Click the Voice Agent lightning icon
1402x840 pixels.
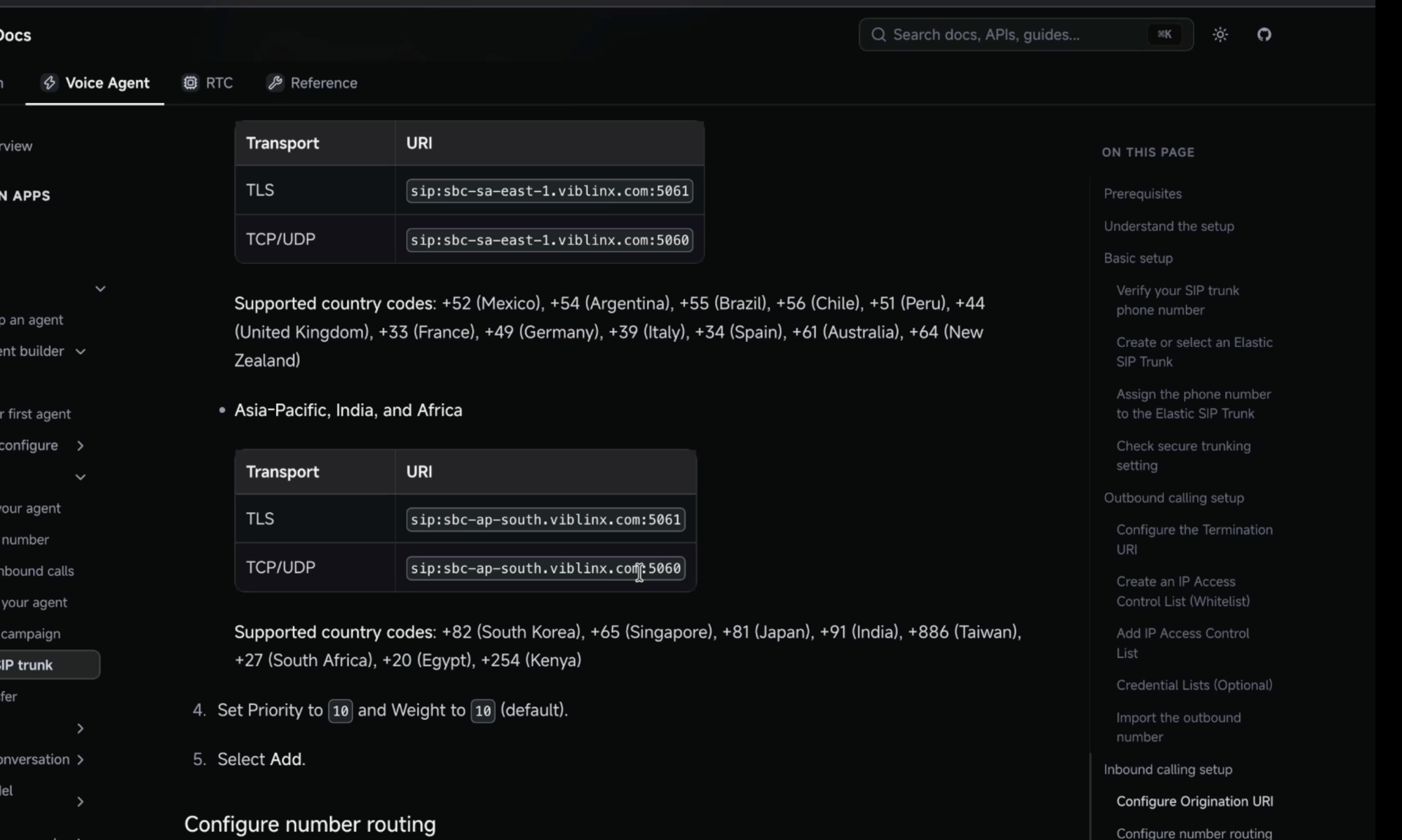tap(49, 83)
